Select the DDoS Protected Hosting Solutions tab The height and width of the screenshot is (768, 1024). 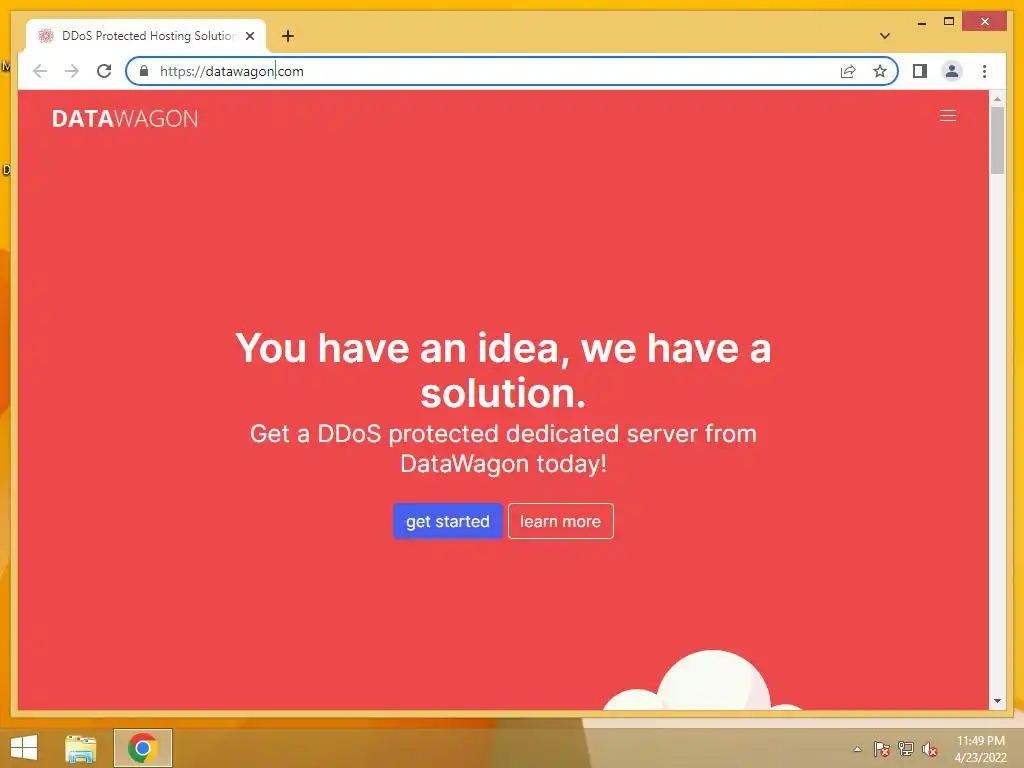[146, 36]
